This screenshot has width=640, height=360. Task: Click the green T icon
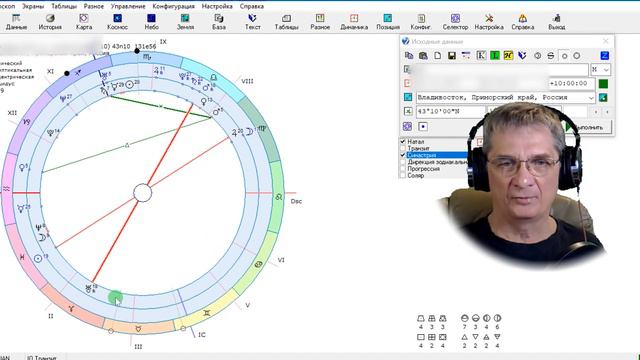click(x=495, y=56)
